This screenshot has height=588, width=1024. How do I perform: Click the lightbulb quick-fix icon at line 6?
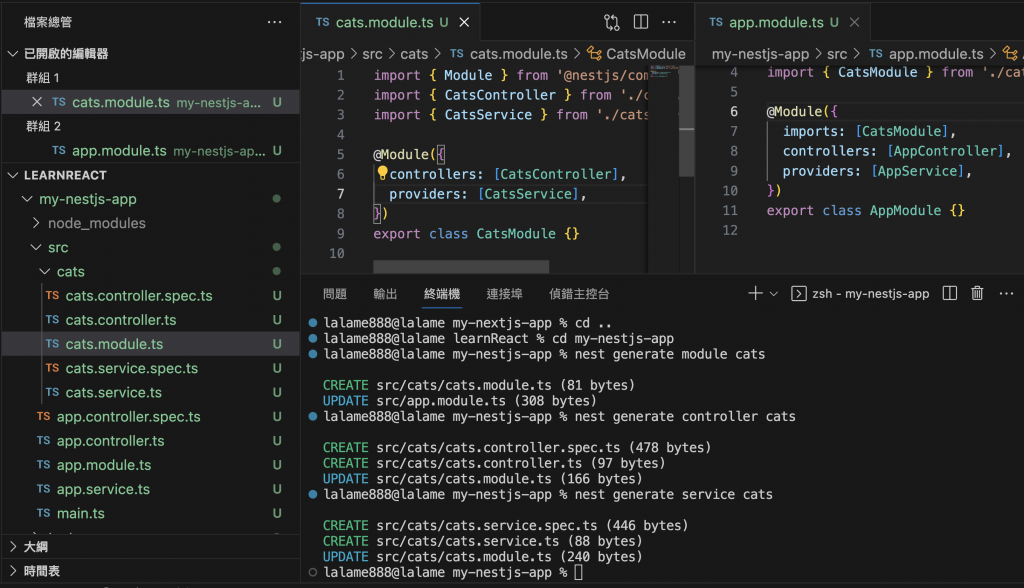382,172
